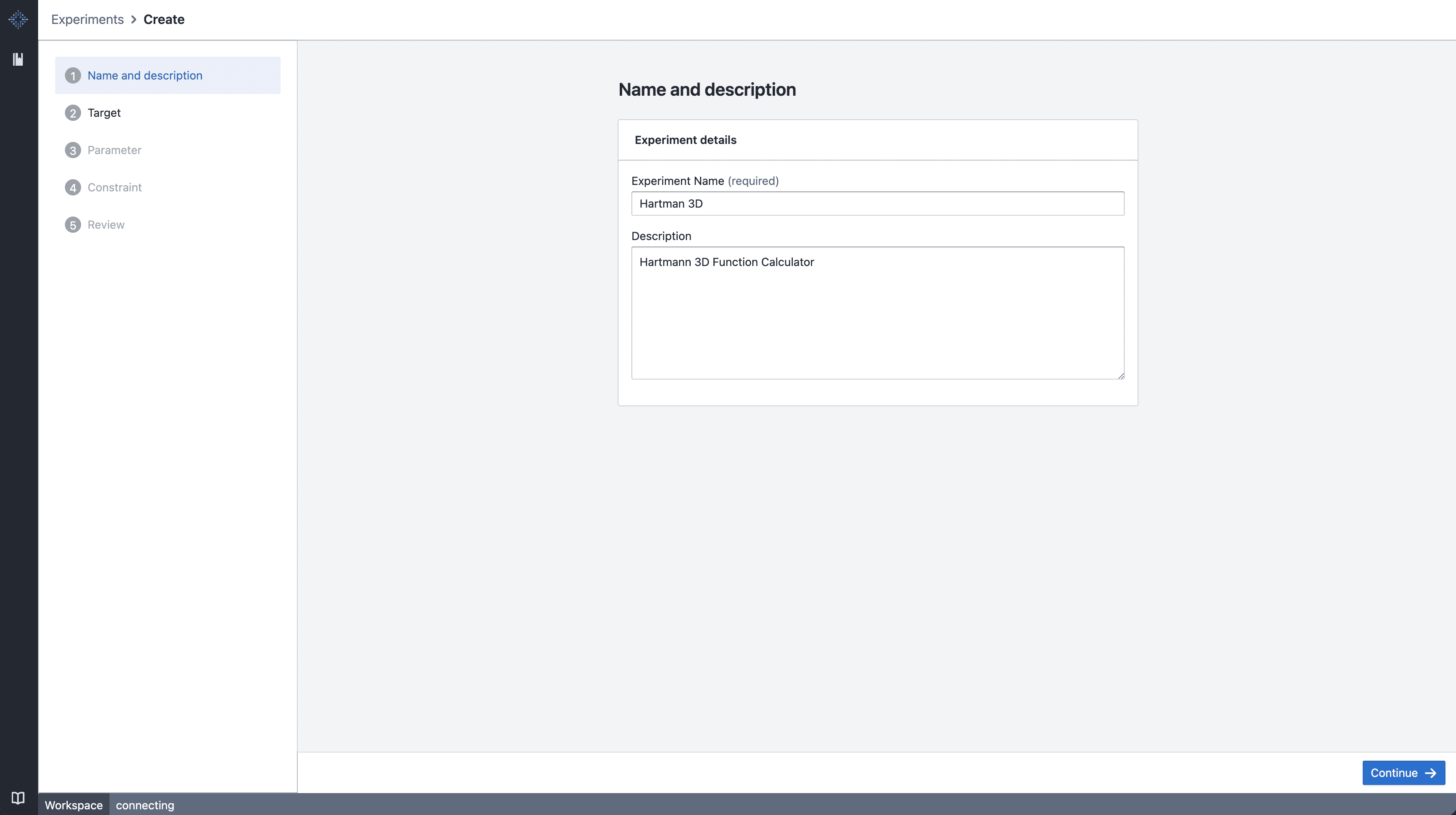1456x815 pixels.
Task: Open the experiments notebook icon in sidebar
Action: (x=18, y=59)
